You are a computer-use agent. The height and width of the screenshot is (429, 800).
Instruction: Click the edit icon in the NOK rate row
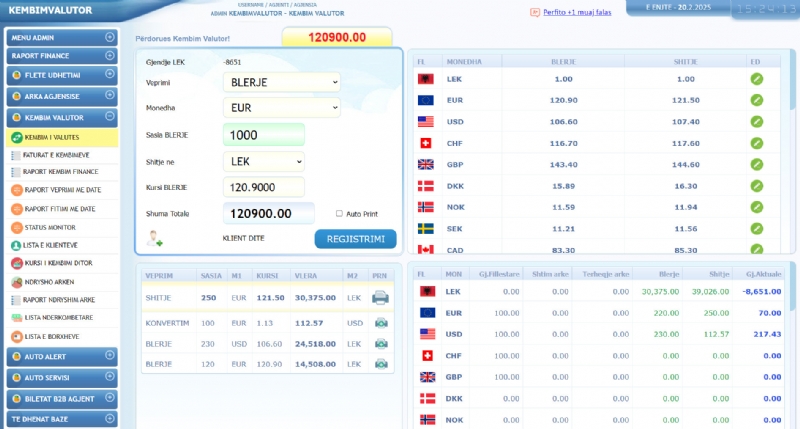[757, 207]
